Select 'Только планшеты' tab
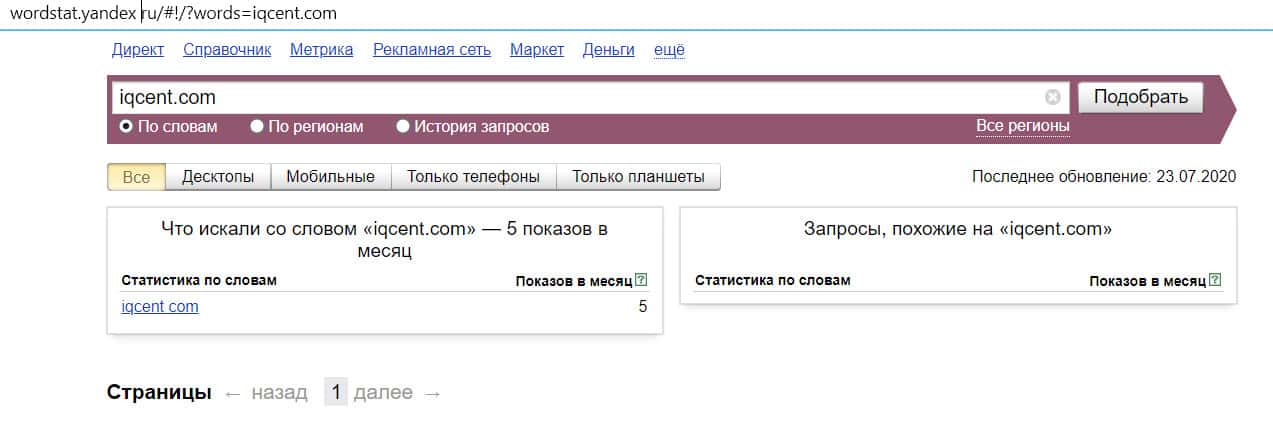This screenshot has height=434, width=1273. tap(638, 177)
